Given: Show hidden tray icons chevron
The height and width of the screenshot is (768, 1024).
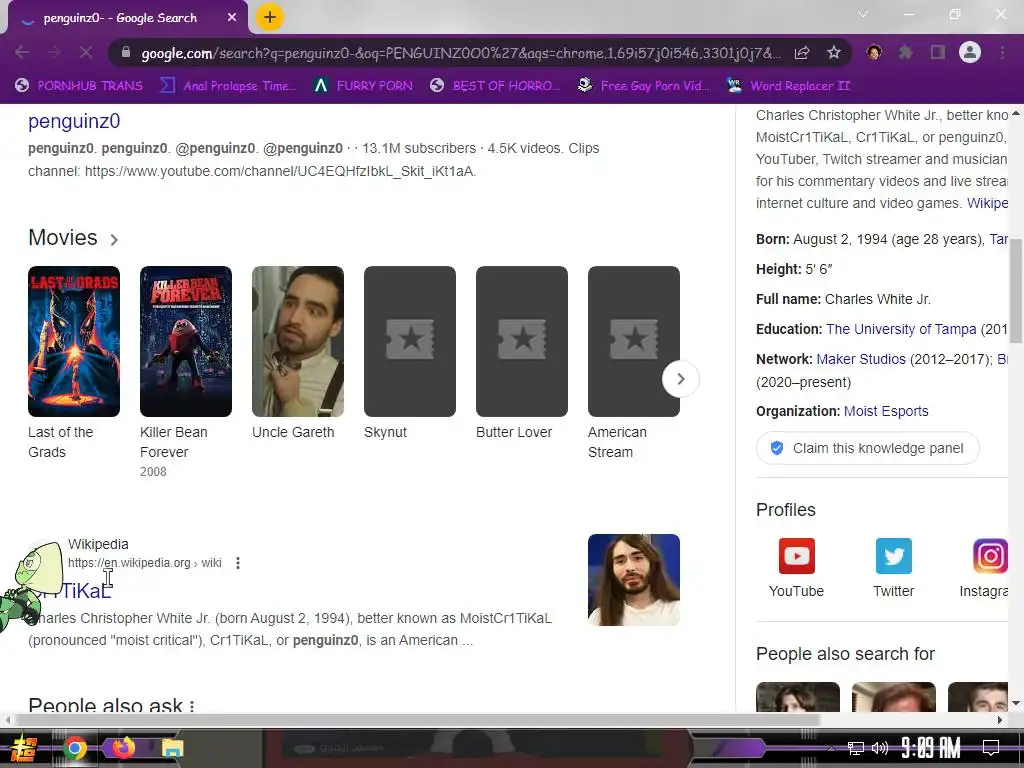Looking at the screenshot, I should (x=831, y=748).
